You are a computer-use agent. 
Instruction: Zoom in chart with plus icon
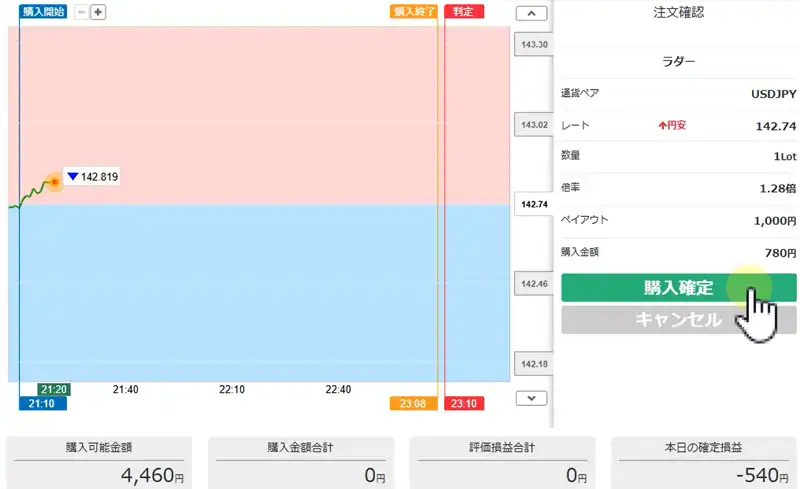click(x=98, y=12)
